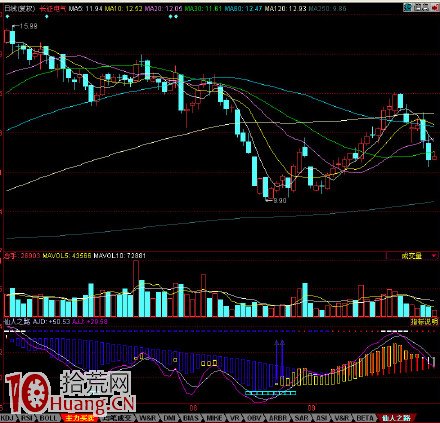Click the 日线(复权) period label
Image resolution: width=440 pixels, height=423 pixels.
click(x=19, y=9)
